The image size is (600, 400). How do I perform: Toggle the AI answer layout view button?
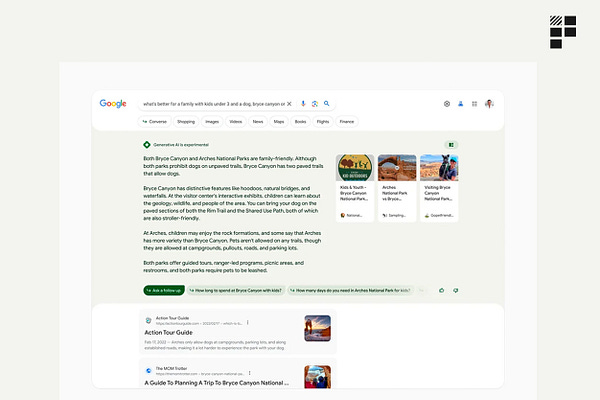(x=451, y=145)
